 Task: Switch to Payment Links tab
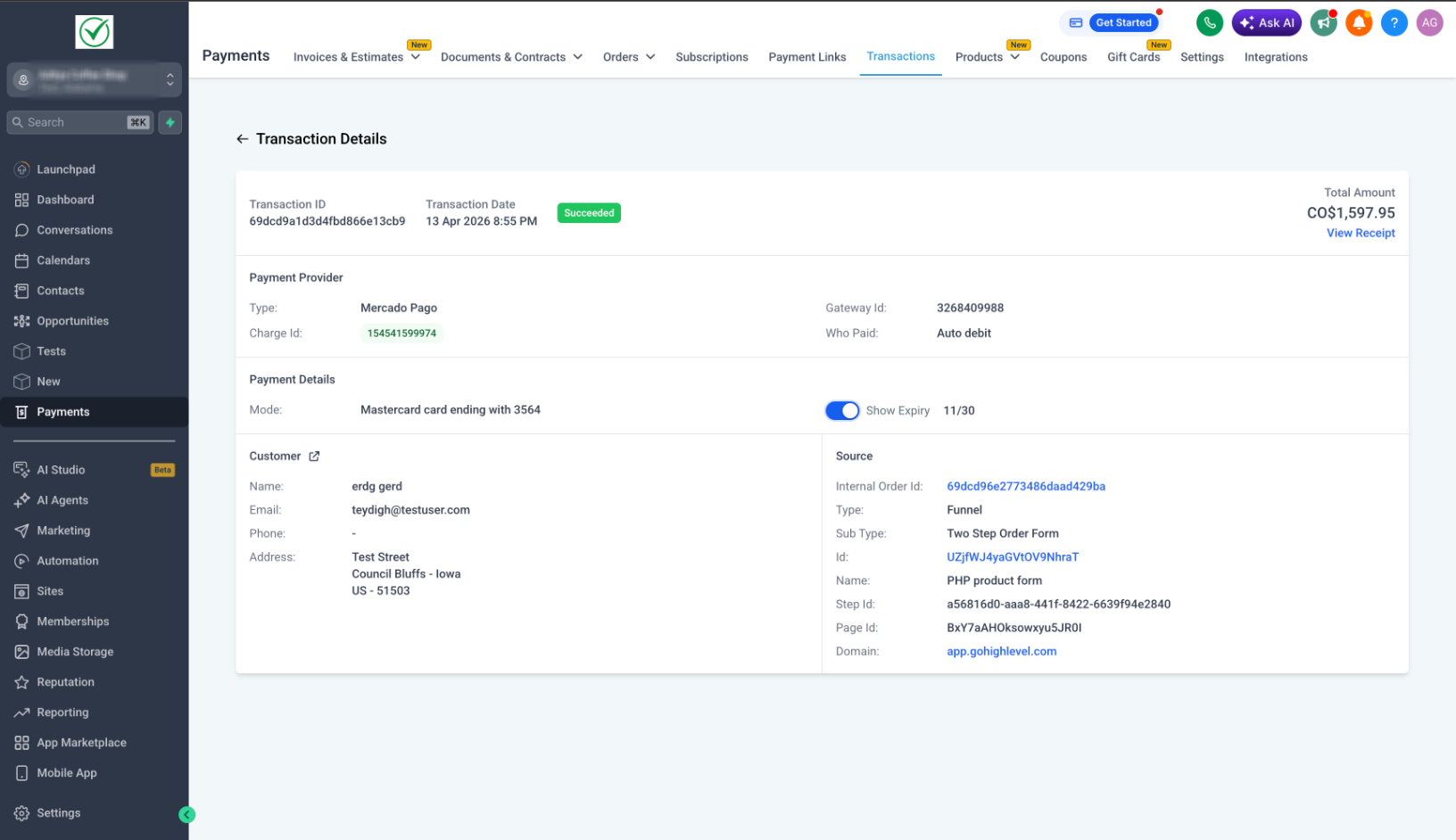807,57
